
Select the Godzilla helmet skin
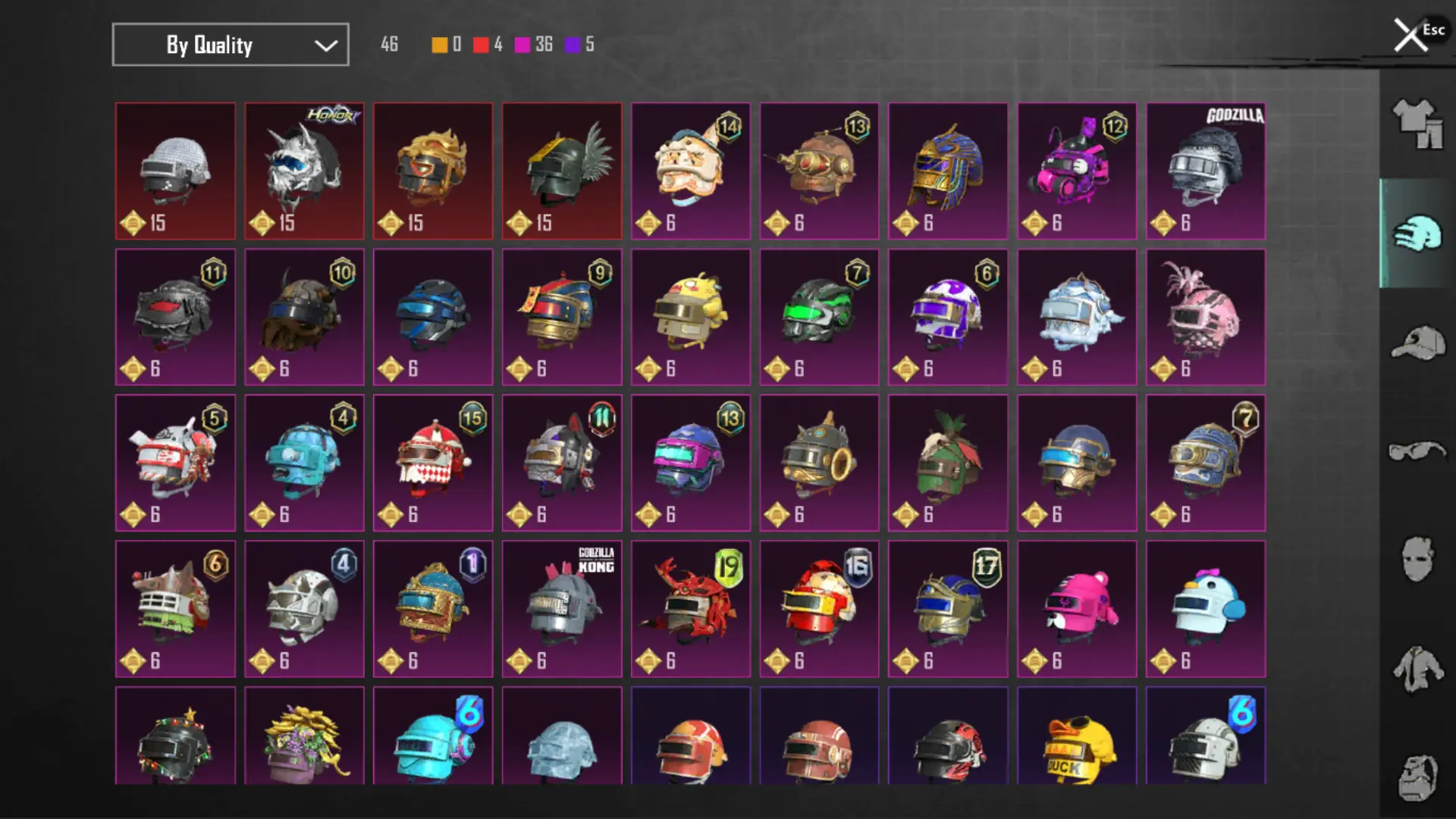pos(1206,171)
